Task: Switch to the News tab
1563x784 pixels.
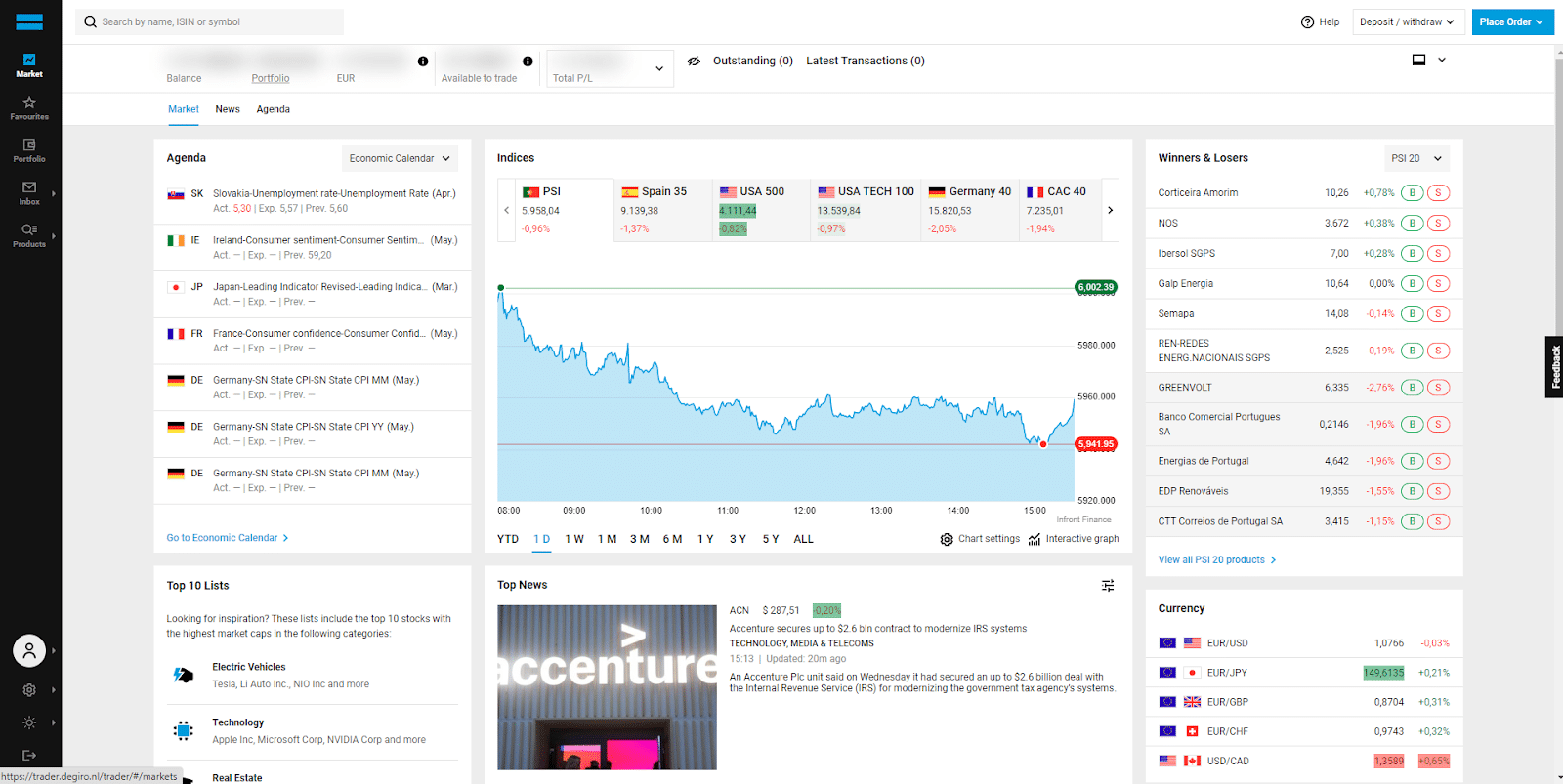Action: pyautogui.click(x=228, y=109)
